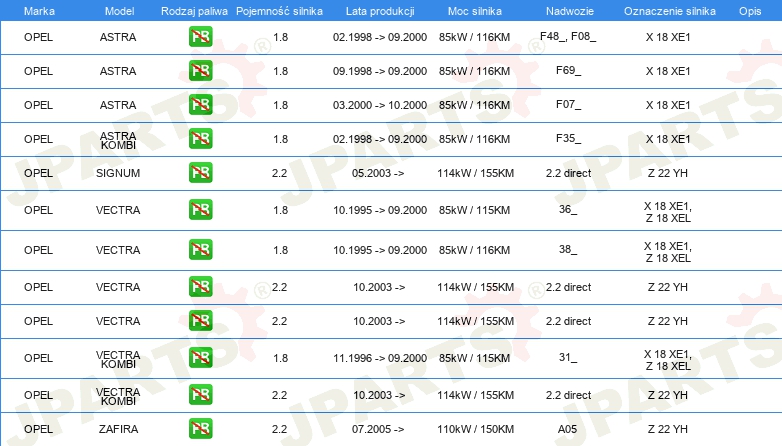This screenshot has height=446, width=782.
Task: Click the engine power '110kW / 150KM'
Action: (475, 429)
